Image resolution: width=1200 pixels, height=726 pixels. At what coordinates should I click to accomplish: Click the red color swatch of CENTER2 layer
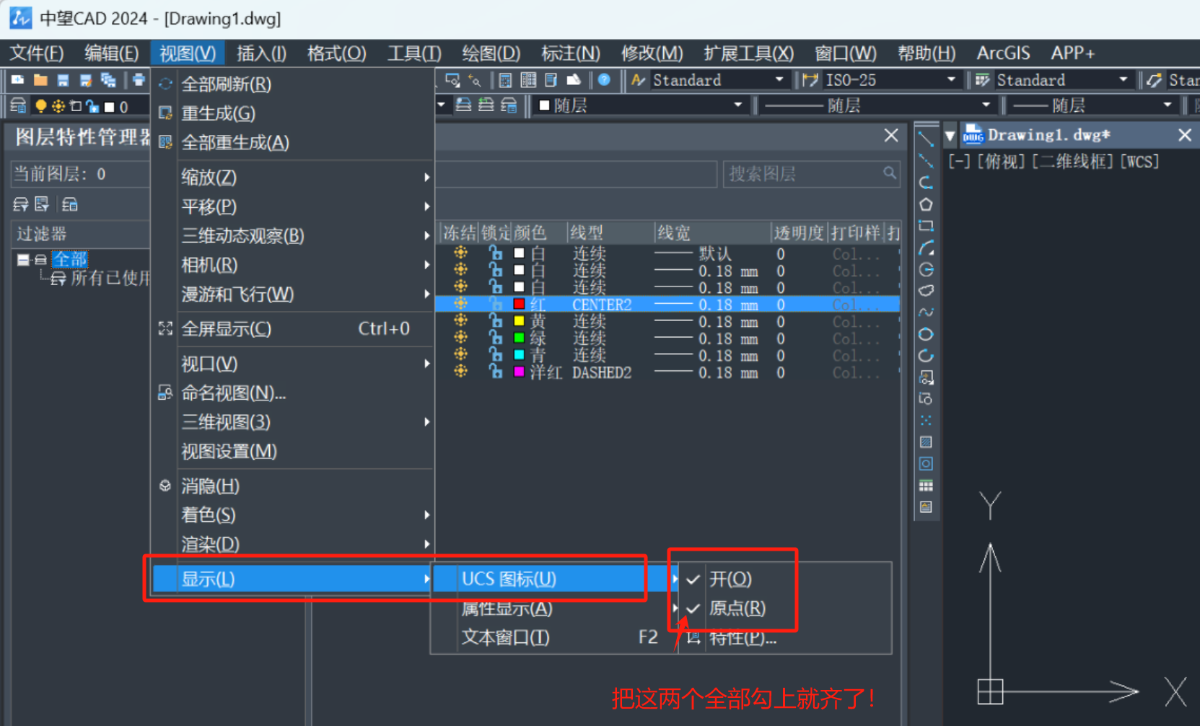[x=519, y=304]
